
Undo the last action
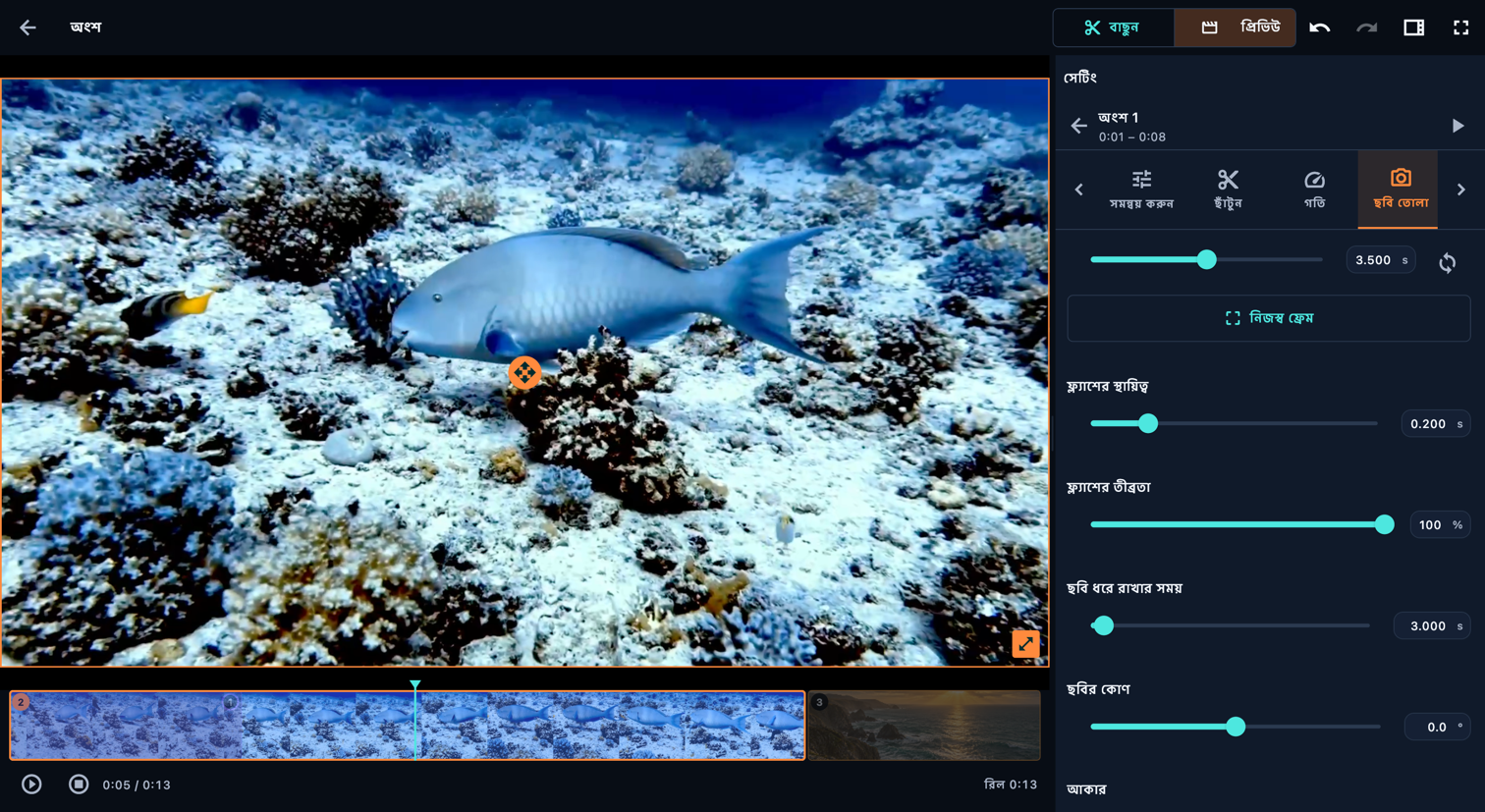pyautogui.click(x=1320, y=27)
